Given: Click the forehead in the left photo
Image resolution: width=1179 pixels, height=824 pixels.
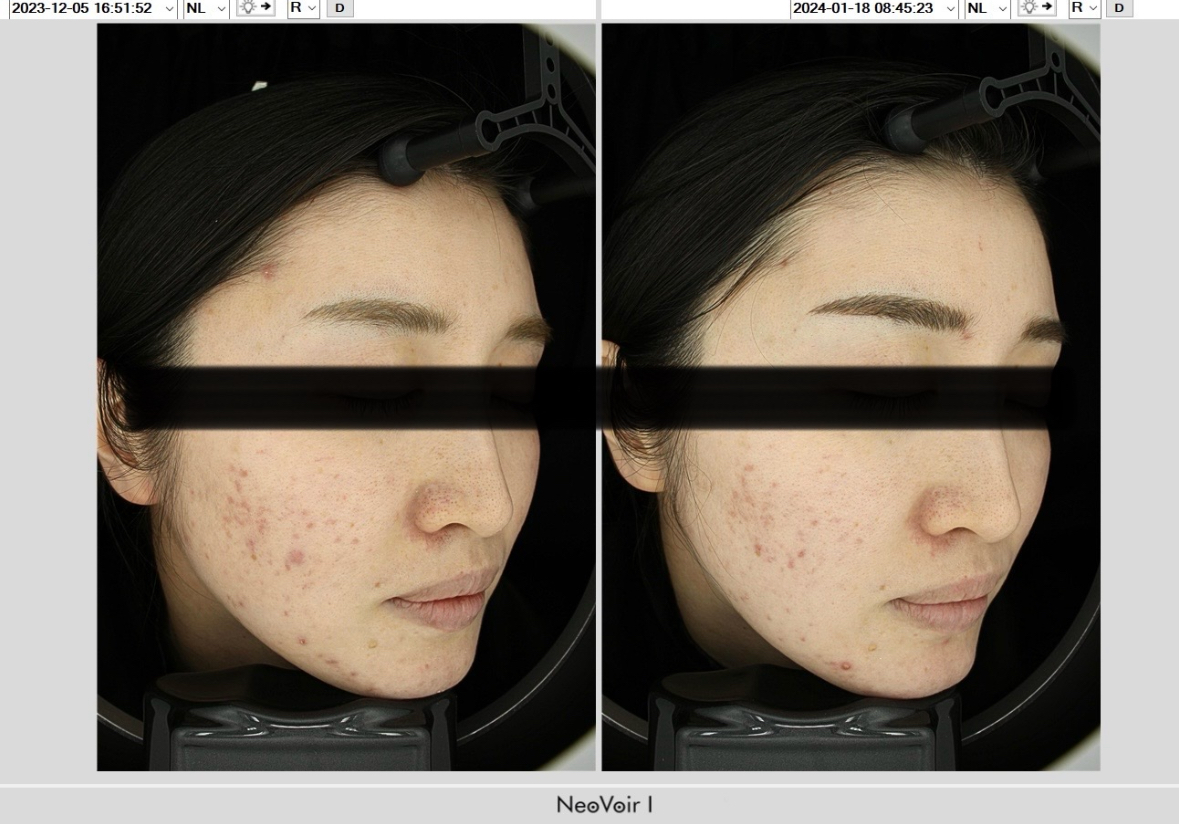Looking at the screenshot, I should [380, 250].
